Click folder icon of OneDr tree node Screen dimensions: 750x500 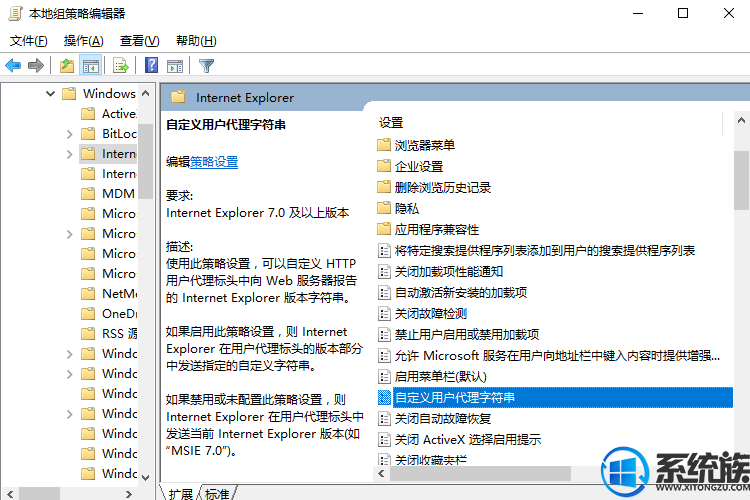pyautogui.click(x=88, y=313)
